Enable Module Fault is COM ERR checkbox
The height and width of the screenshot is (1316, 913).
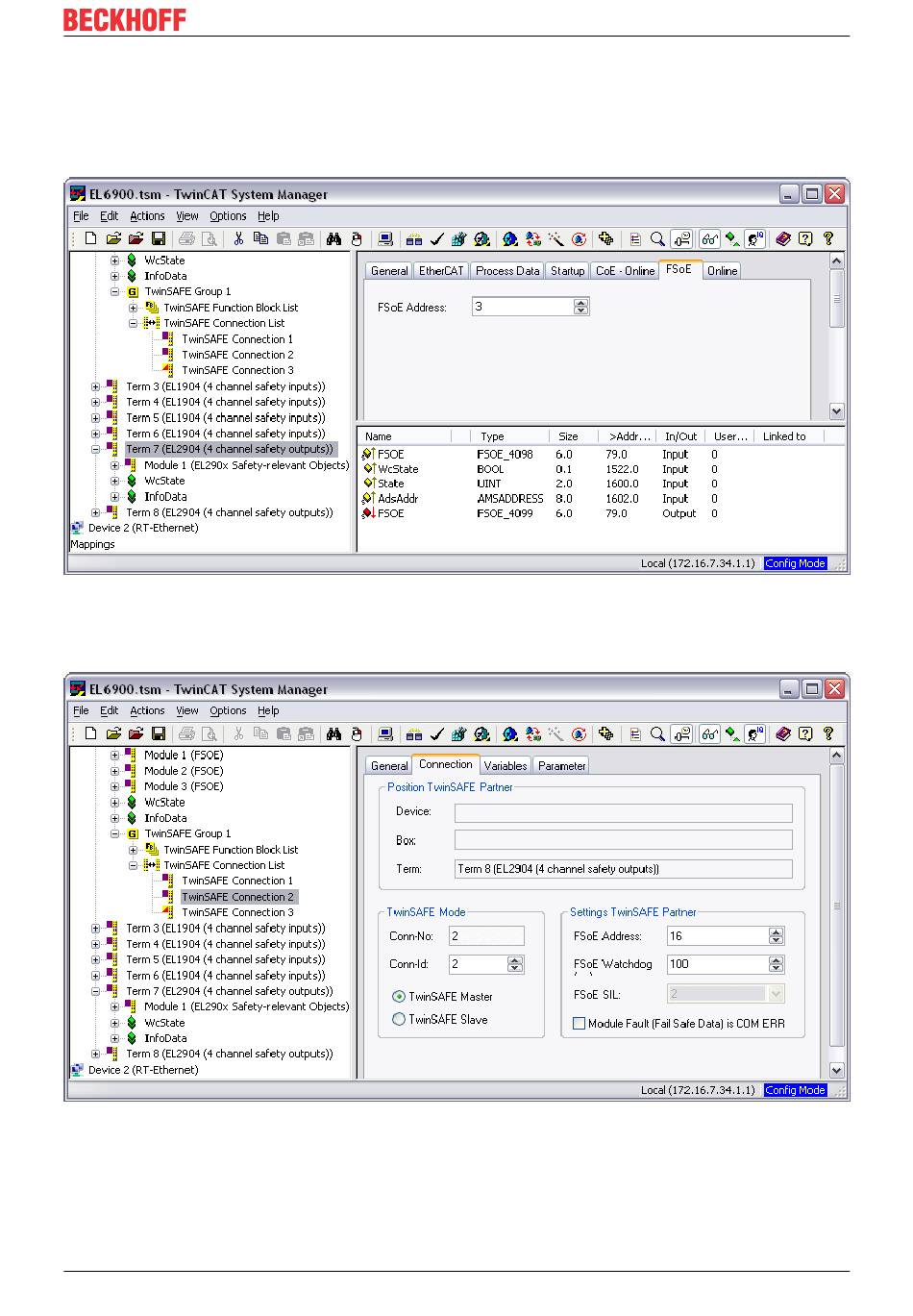click(579, 1024)
